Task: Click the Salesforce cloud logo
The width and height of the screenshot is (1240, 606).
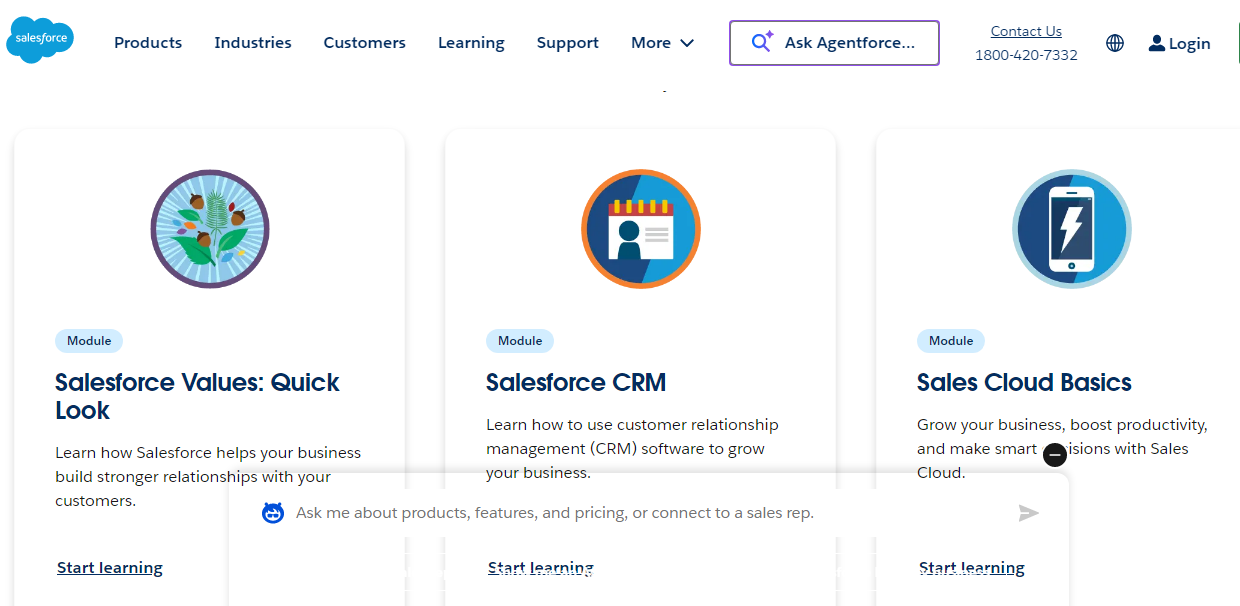Action: (40, 40)
